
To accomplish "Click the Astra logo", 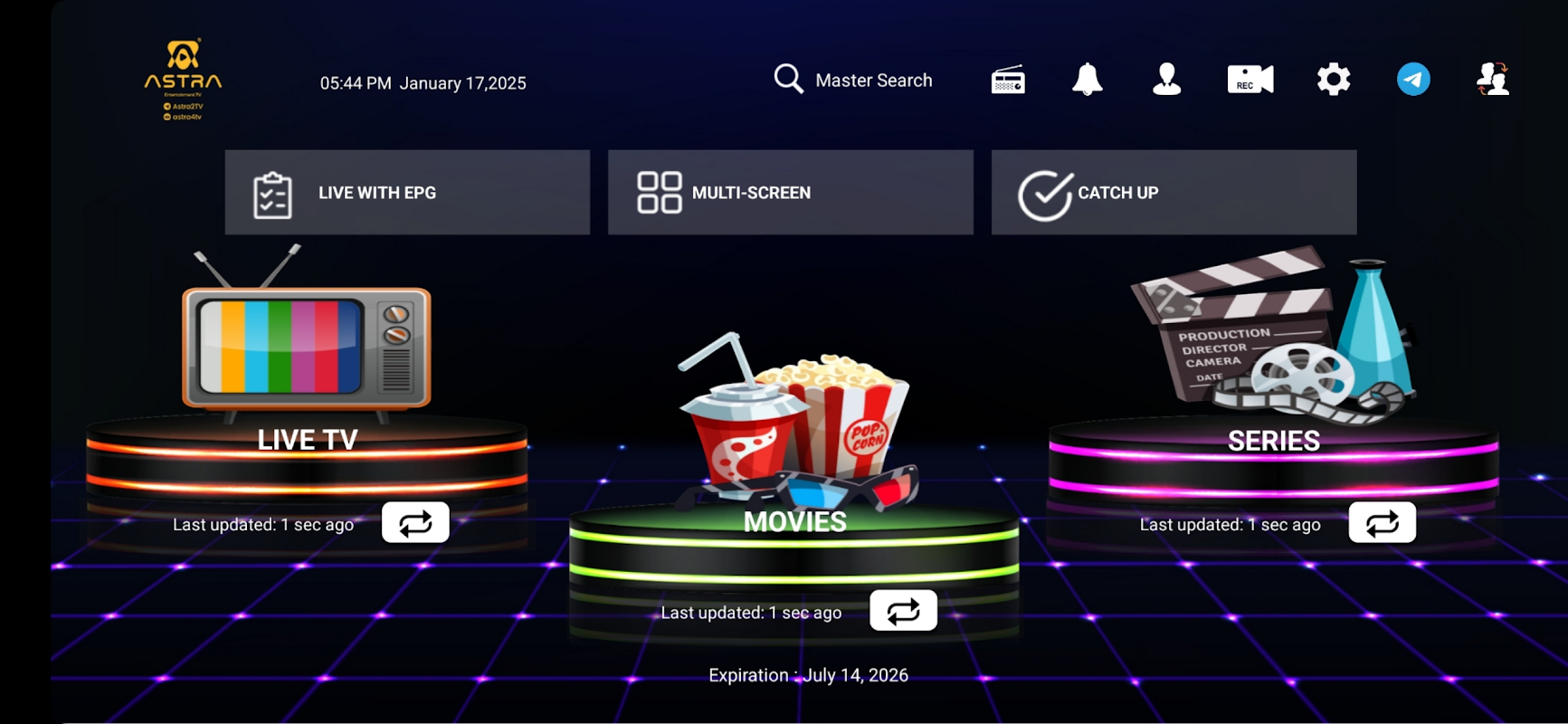I will (183, 80).
